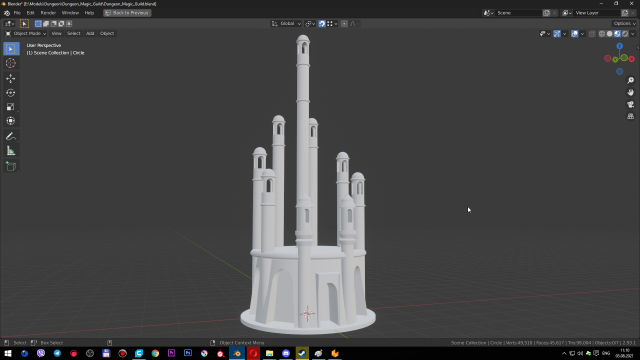640x360 pixels.
Task: Switch perspective/orthographic grid icon
Action: [631, 116]
